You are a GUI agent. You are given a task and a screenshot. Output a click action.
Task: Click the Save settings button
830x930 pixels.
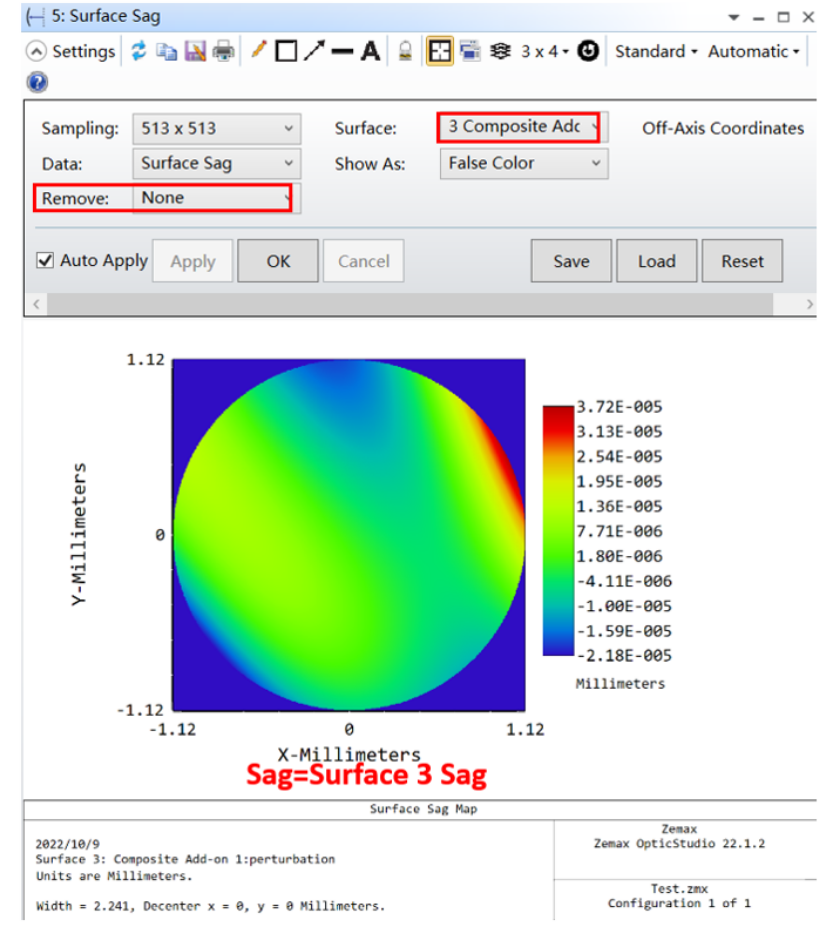pos(571,261)
